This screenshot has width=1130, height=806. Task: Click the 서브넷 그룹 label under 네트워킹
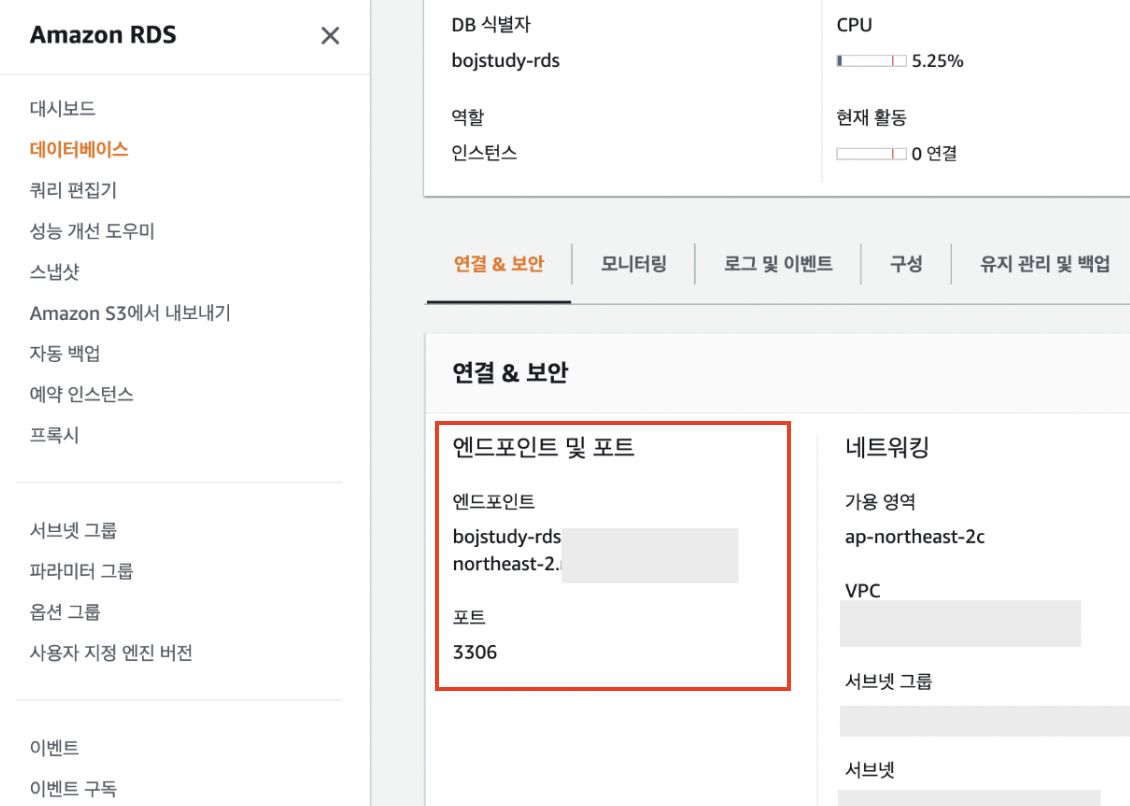tap(889, 681)
